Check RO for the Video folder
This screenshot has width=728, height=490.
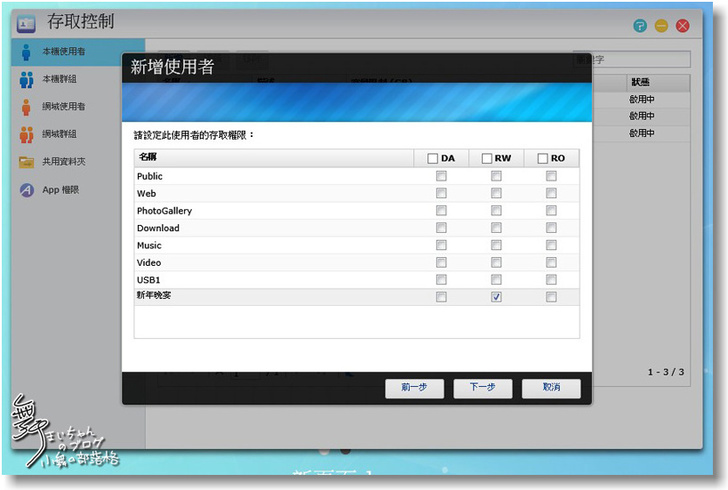pos(551,262)
